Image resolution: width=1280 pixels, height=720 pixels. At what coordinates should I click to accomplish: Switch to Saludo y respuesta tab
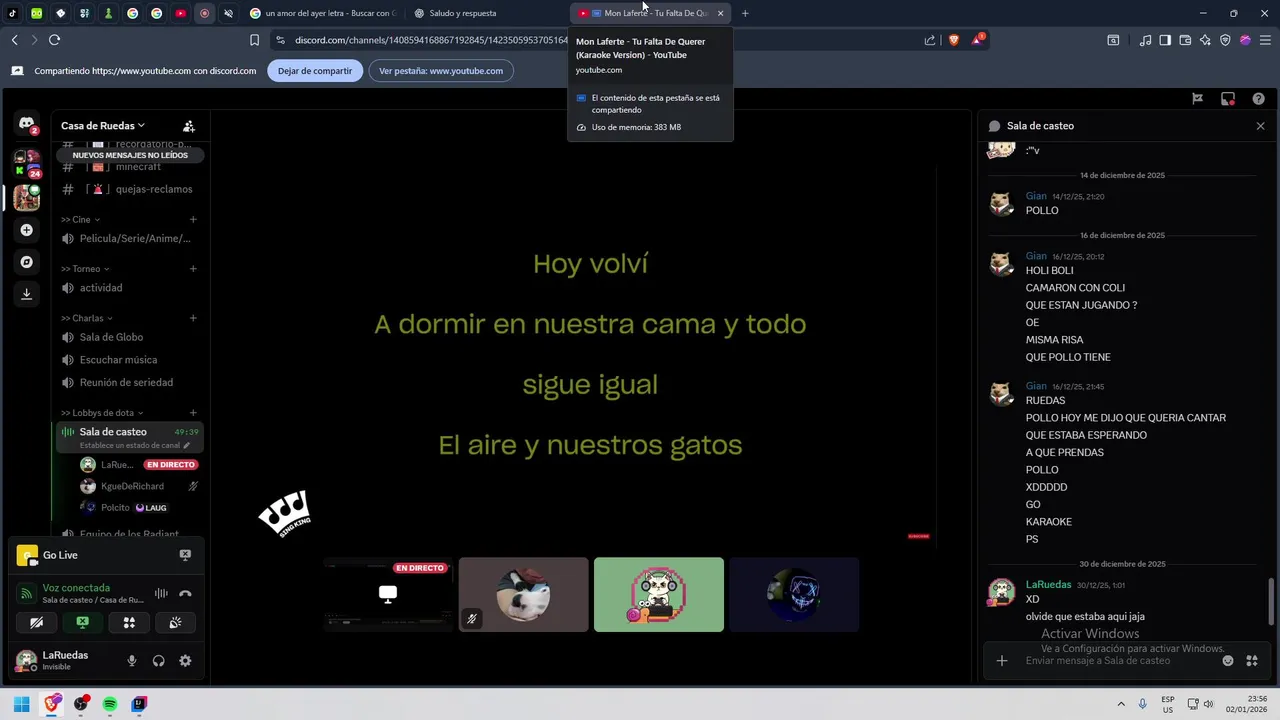487,13
